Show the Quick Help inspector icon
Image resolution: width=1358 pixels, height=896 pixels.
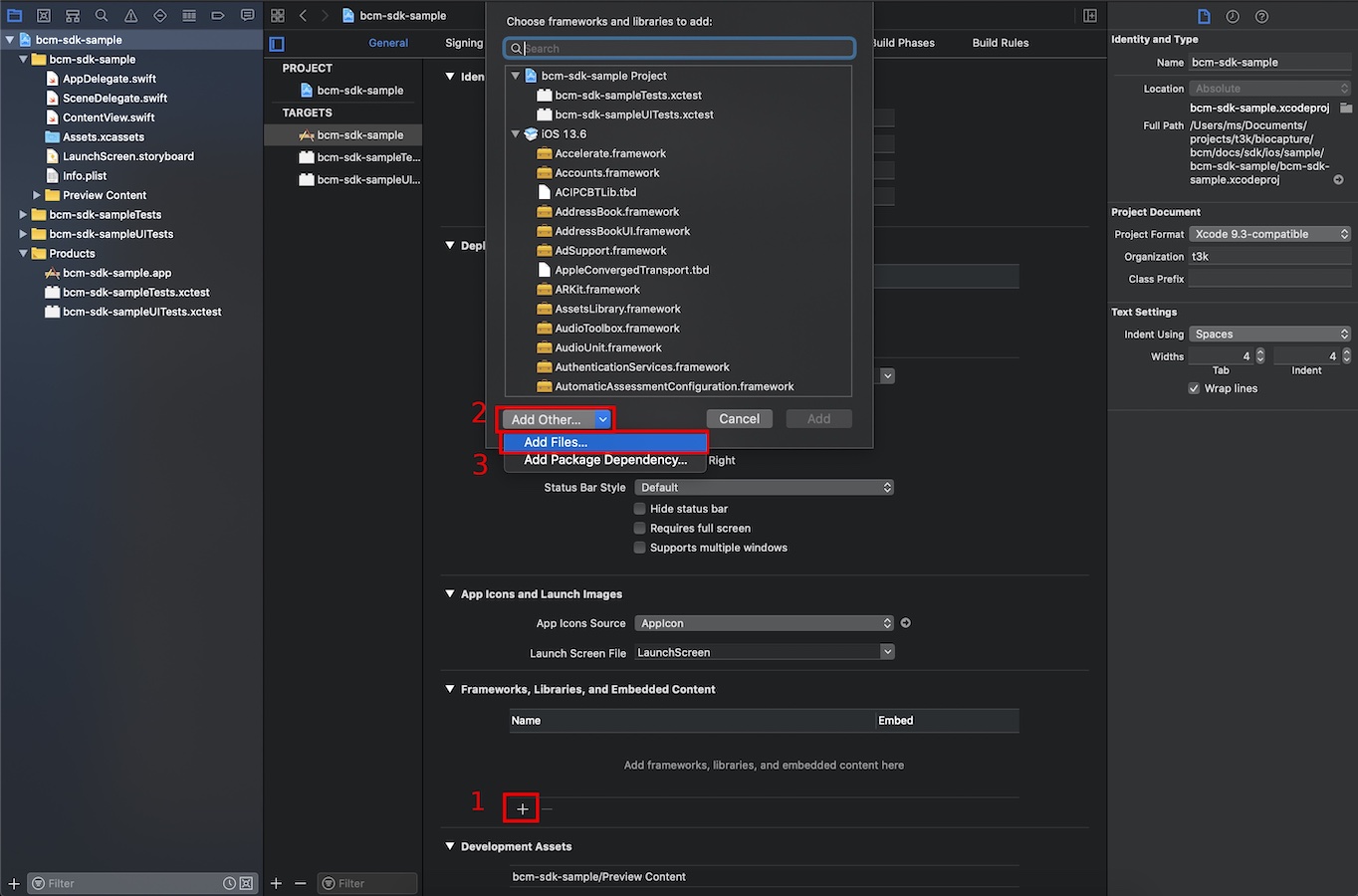1261,17
